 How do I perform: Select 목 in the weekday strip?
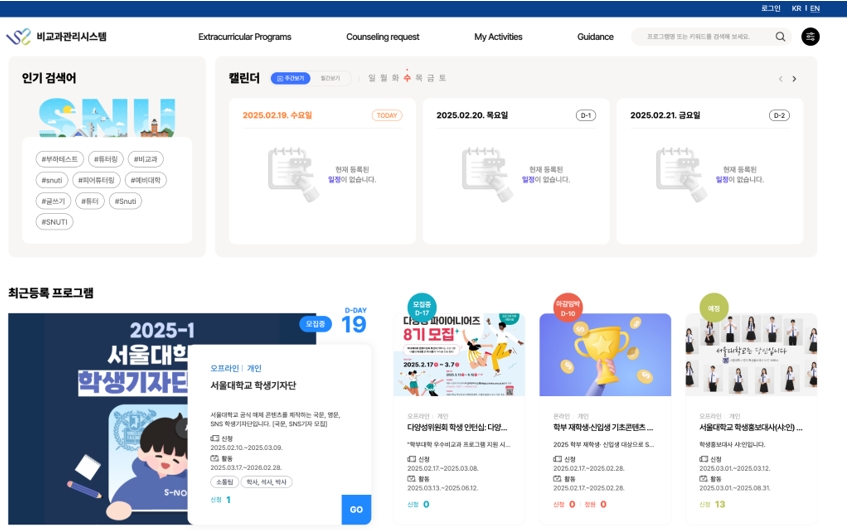pos(419,78)
